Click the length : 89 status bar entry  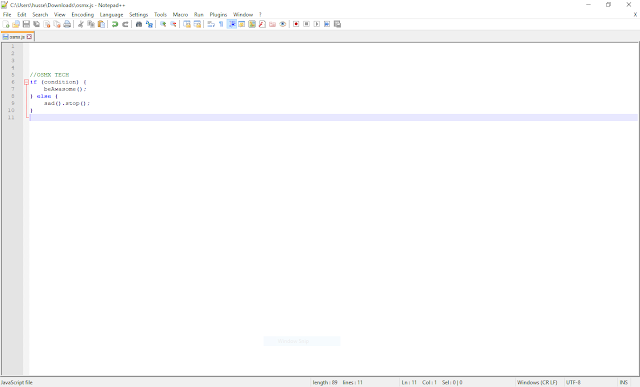click(x=325, y=383)
